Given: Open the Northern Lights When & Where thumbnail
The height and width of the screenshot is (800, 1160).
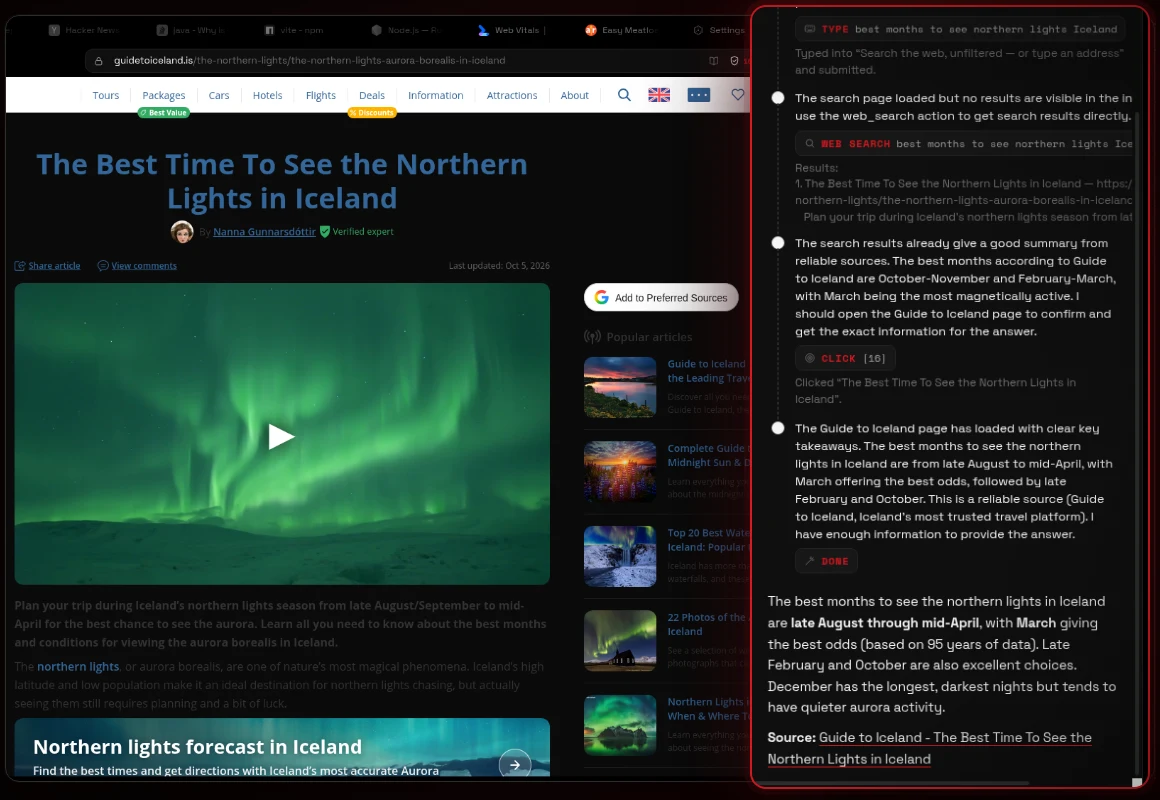Looking at the screenshot, I should click(x=620, y=725).
